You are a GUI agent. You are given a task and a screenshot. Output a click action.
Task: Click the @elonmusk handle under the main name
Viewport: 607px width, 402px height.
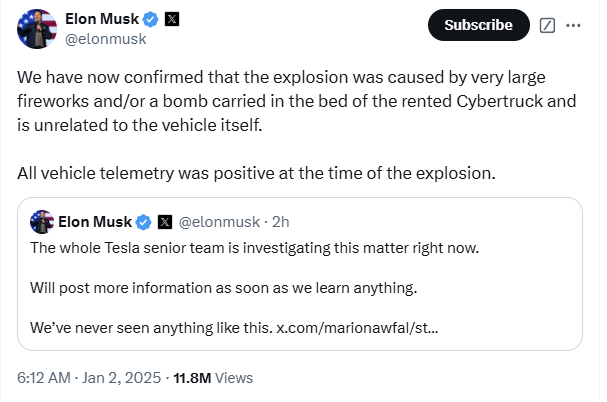pos(105,39)
